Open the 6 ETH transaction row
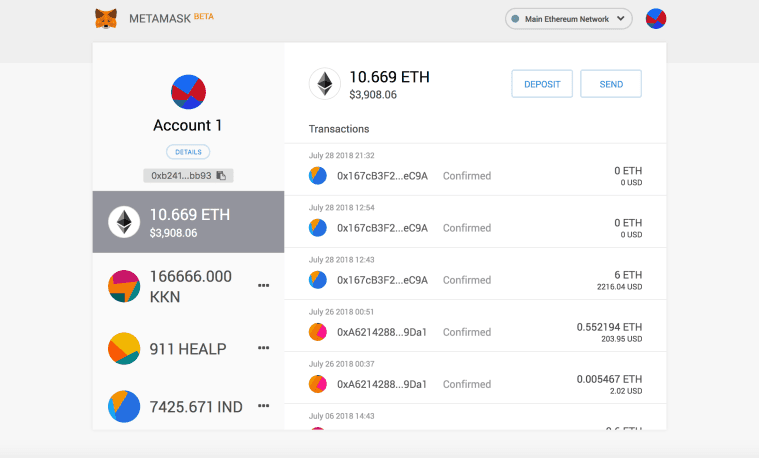The image size is (759, 458). (475, 274)
